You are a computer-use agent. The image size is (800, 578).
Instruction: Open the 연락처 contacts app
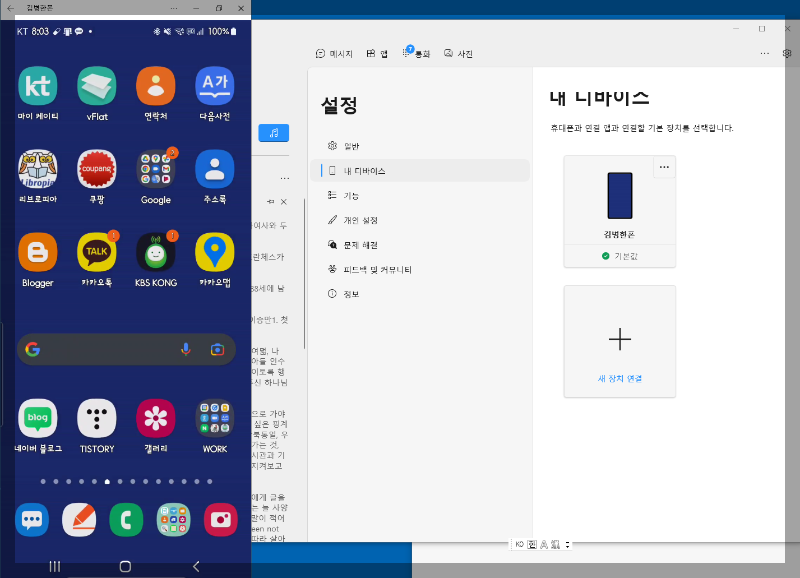[x=156, y=86]
